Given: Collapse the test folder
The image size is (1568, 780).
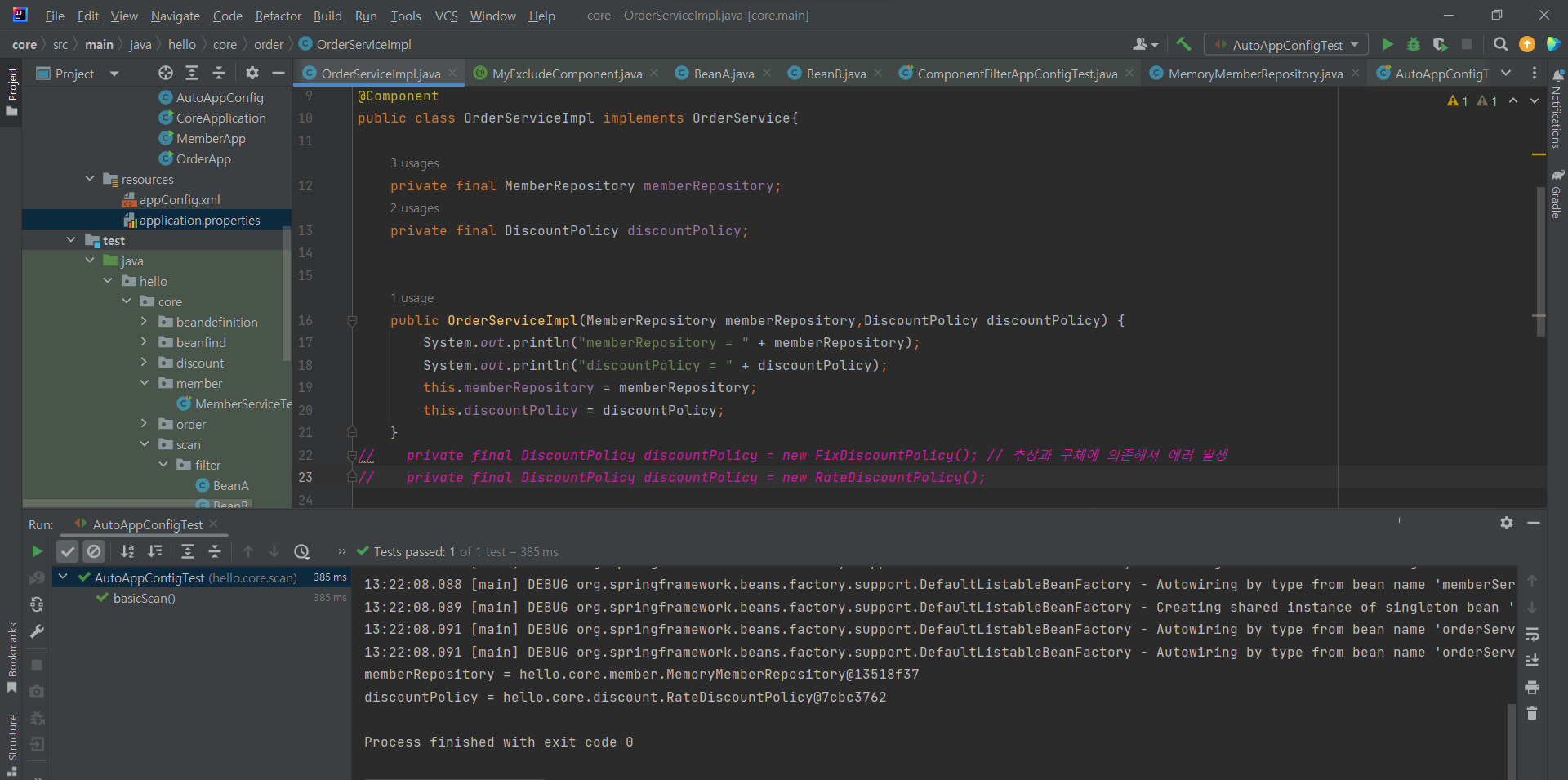Looking at the screenshot, I should click(71, 240).
